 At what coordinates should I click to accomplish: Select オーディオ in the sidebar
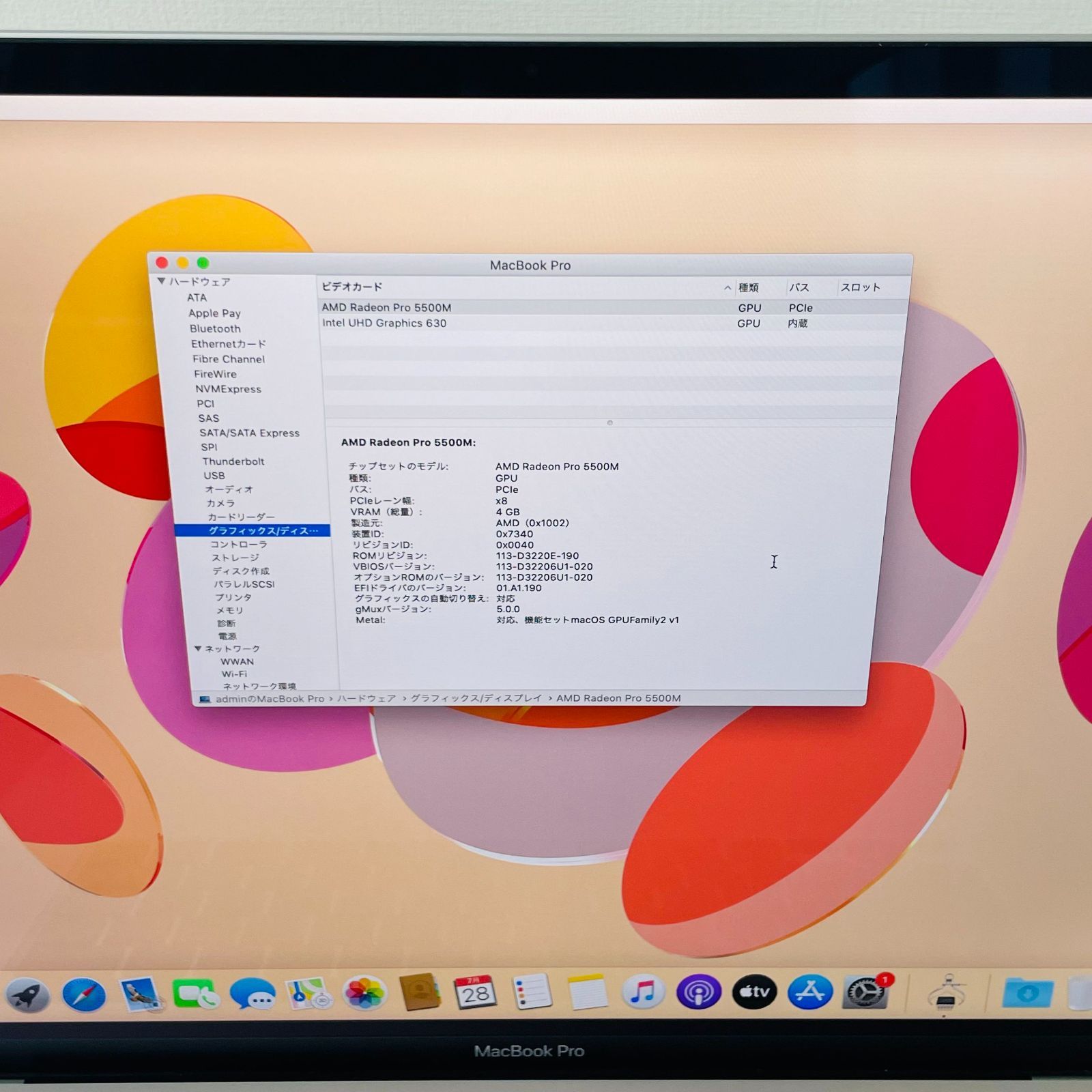[229, 489]
